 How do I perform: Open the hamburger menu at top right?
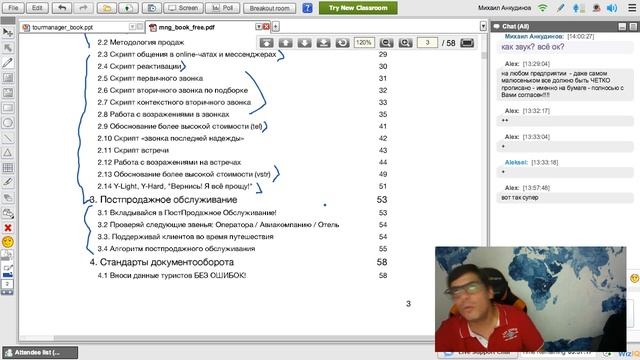[632, 8]
